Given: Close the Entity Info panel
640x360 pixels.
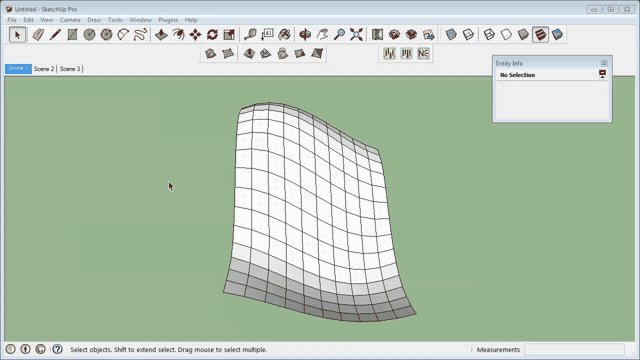Looking at the screenshot, I should coord(604,63).
